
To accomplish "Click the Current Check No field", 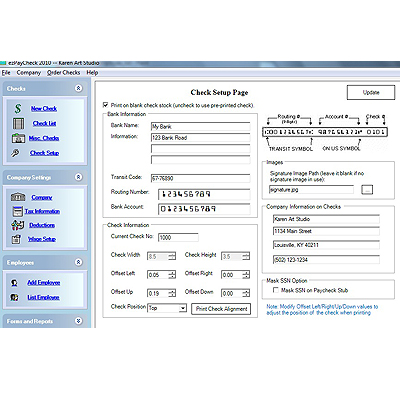I will (178, 237).
